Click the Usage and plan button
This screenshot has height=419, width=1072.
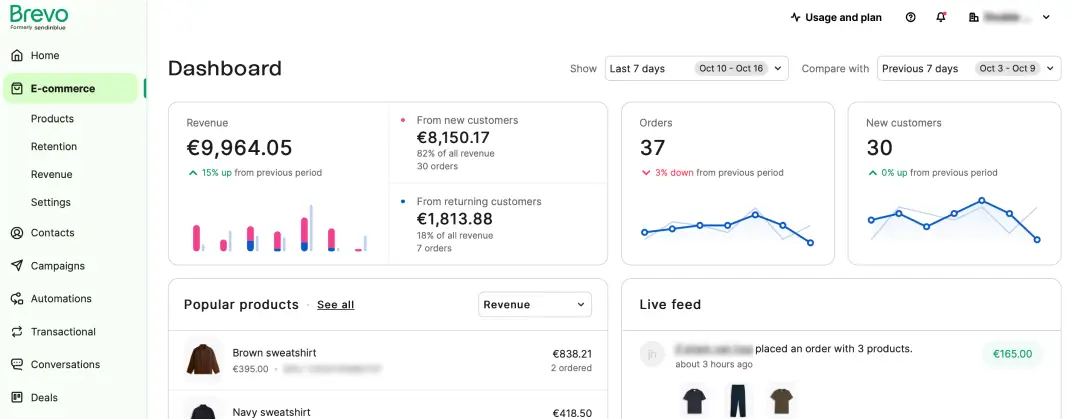(x=835, y=17)
